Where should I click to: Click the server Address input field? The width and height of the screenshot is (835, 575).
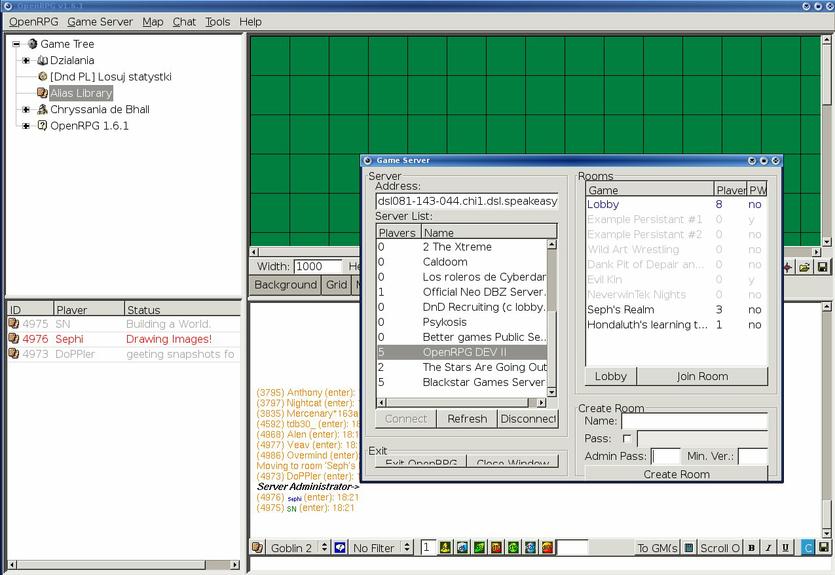467,201
